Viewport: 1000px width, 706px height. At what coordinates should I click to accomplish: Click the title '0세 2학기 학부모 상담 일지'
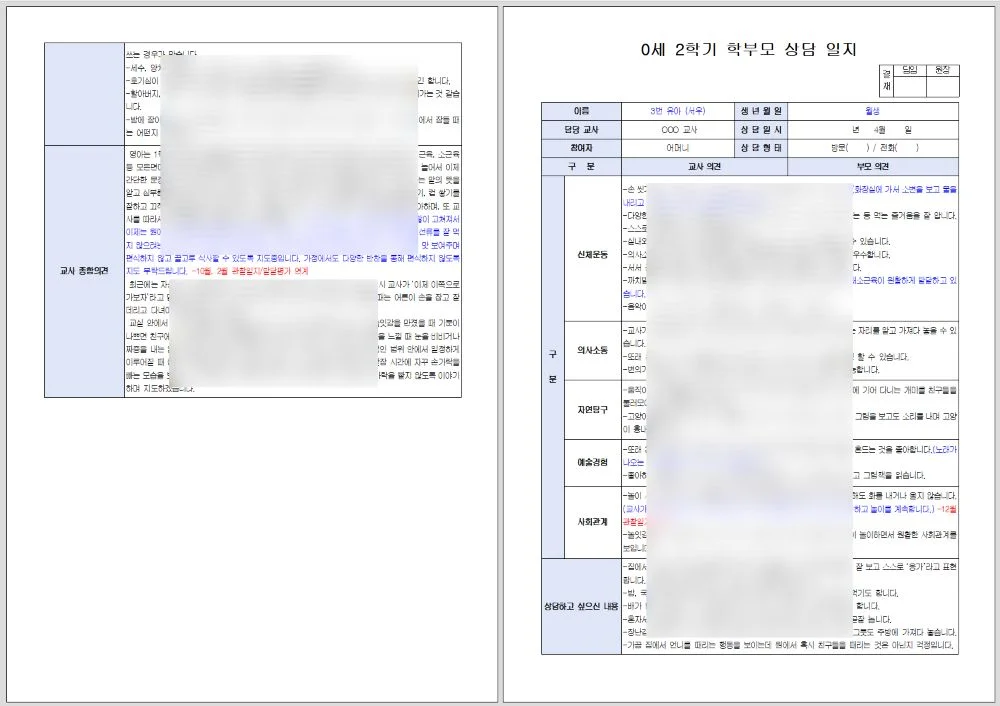coord(750,49)
